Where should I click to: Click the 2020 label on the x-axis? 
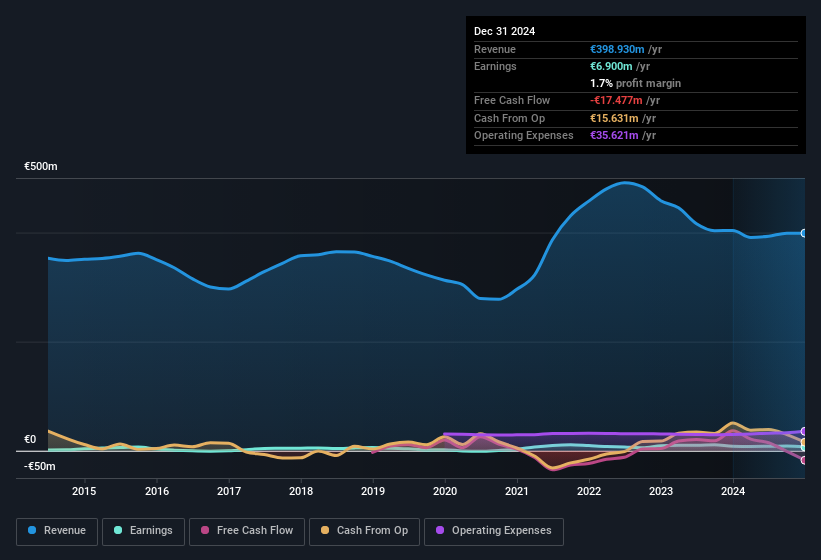(x=445, y=491)
